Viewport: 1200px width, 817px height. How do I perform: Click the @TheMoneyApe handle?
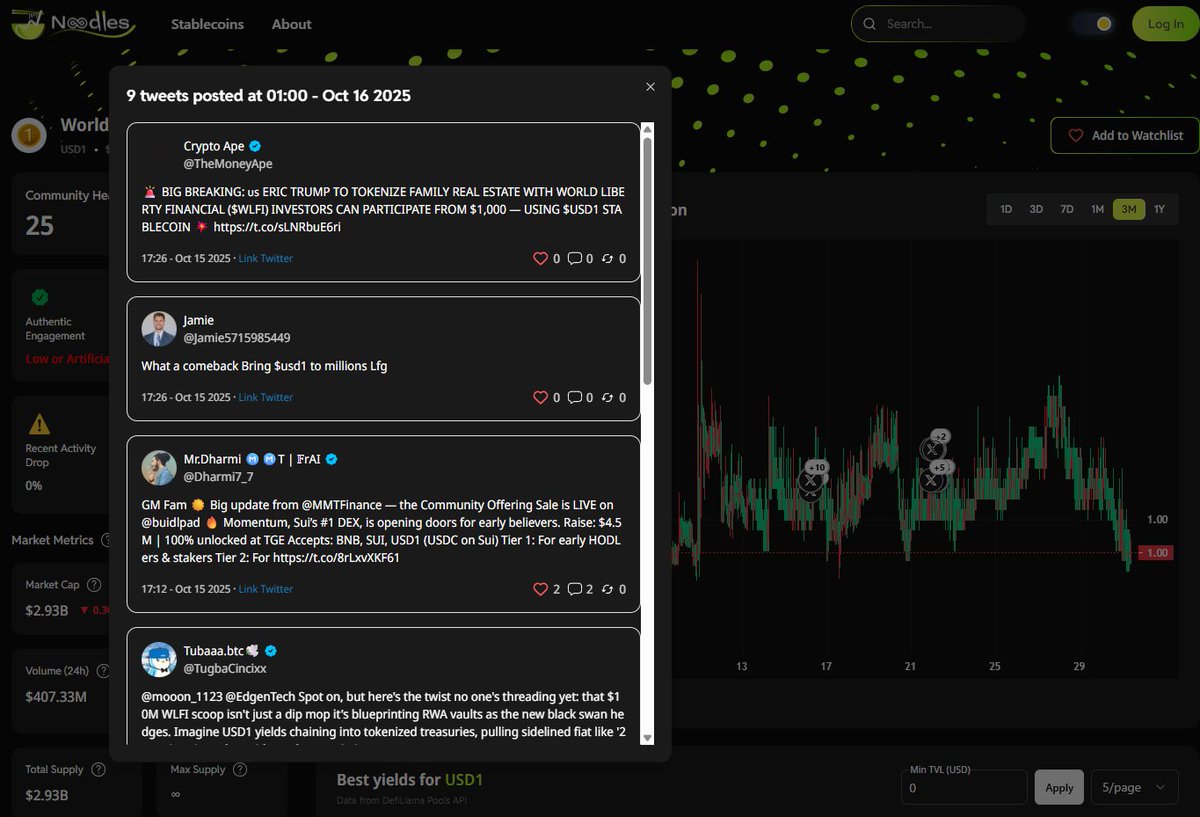point(228,164)
